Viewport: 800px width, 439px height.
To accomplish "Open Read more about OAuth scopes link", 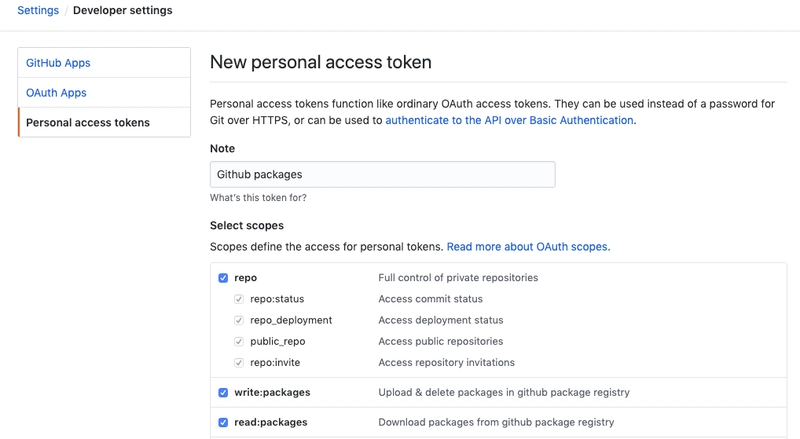I will click(x=528, y=246).
